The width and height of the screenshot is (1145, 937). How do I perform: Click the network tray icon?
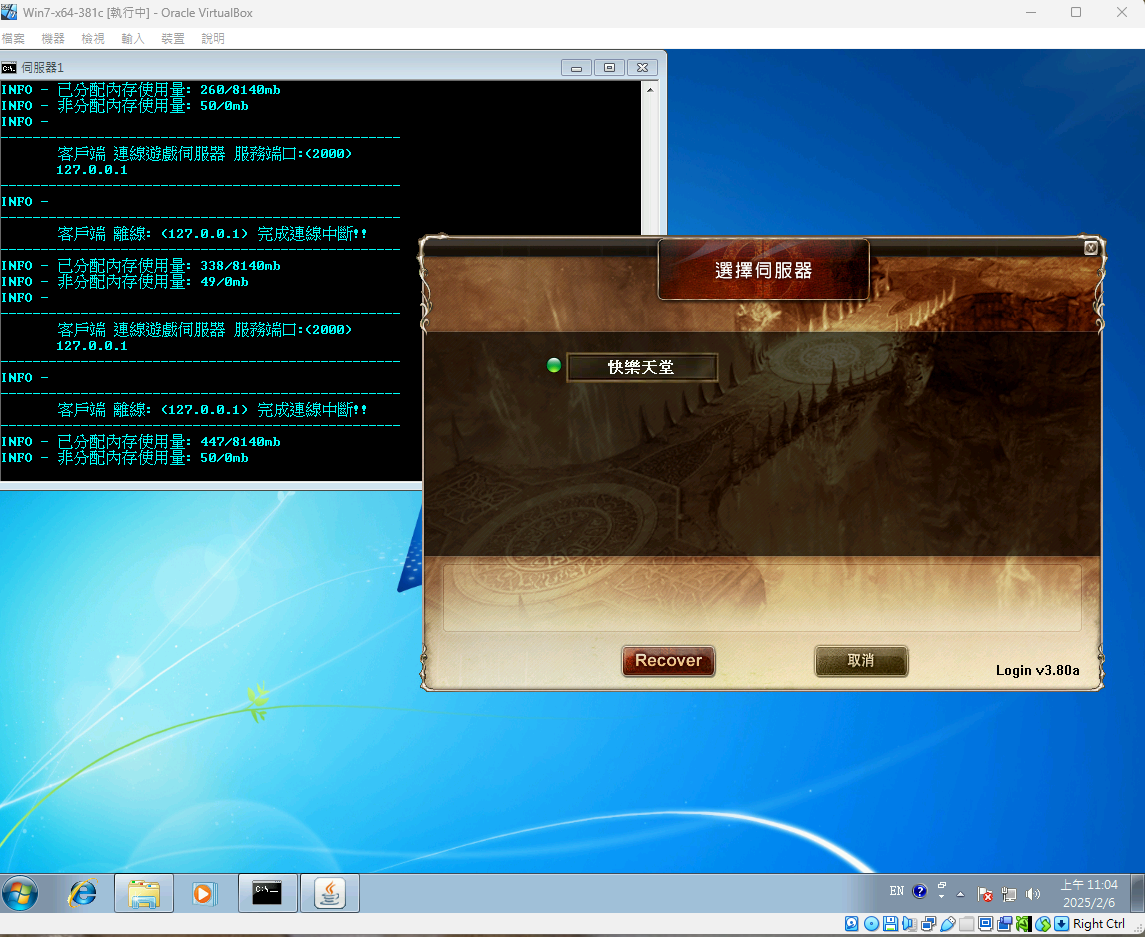(x=1009, y=894)
